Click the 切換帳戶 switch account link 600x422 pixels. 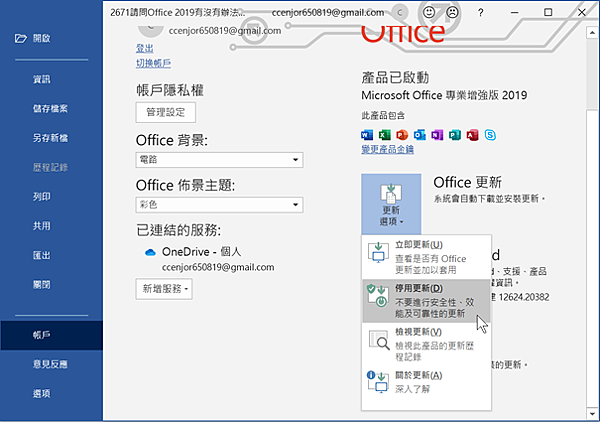tap(153, 63)
